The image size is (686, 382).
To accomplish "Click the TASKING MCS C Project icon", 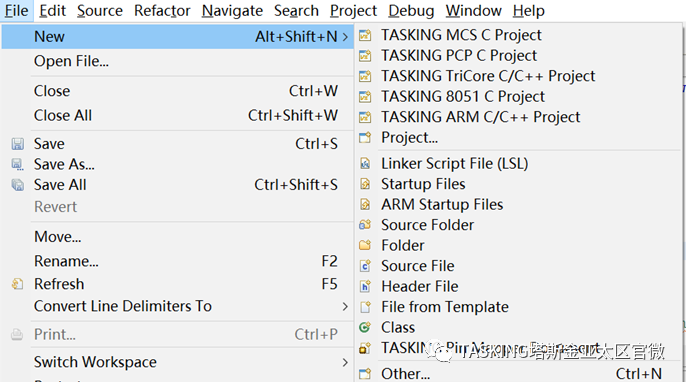I will (365, 35).
